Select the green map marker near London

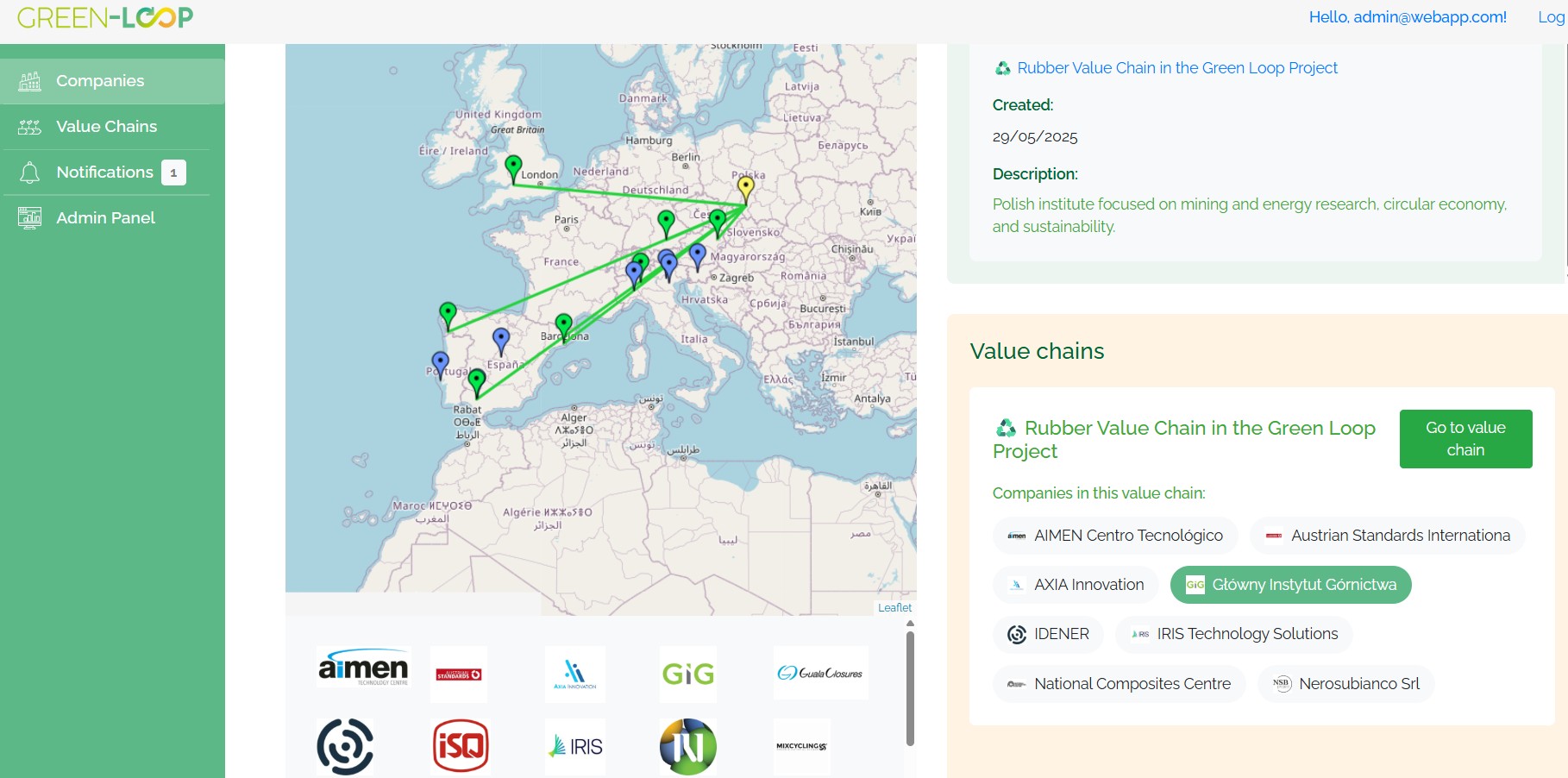513,166
